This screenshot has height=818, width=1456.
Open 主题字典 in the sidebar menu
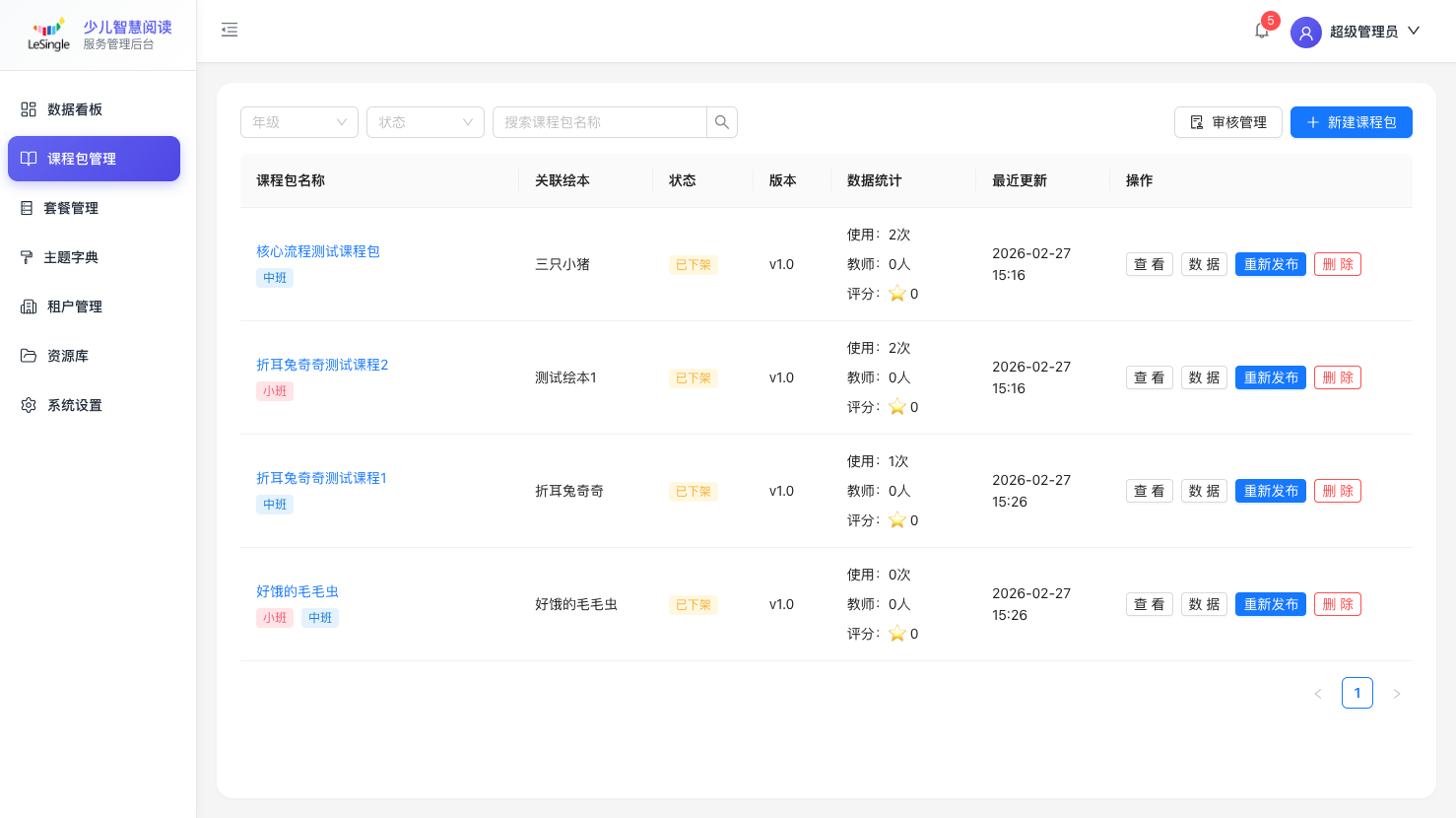click(71, 257)
